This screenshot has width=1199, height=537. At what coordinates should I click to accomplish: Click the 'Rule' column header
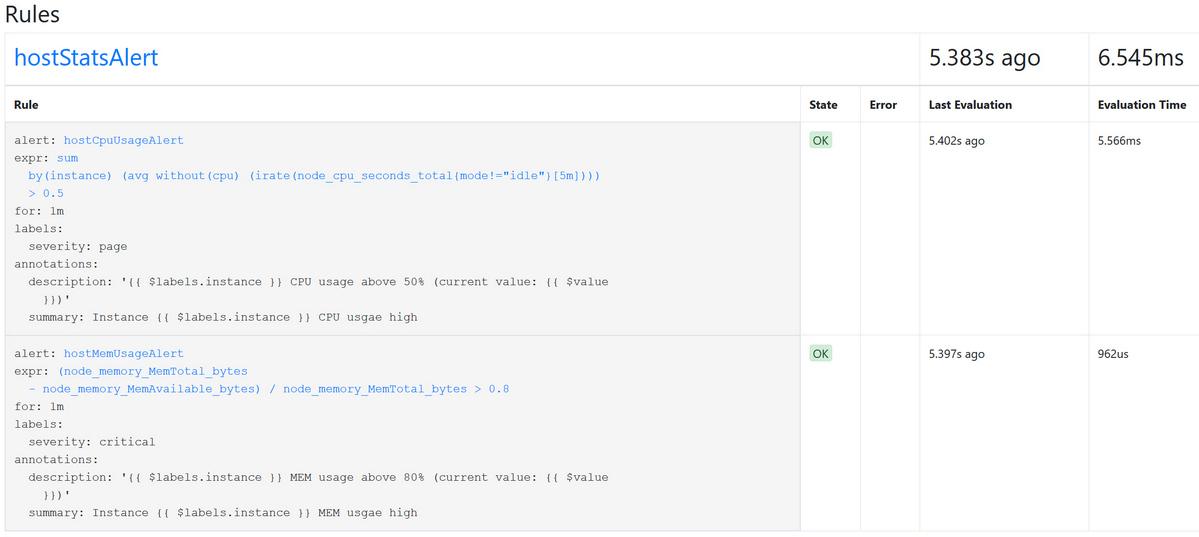coord(26,105)
